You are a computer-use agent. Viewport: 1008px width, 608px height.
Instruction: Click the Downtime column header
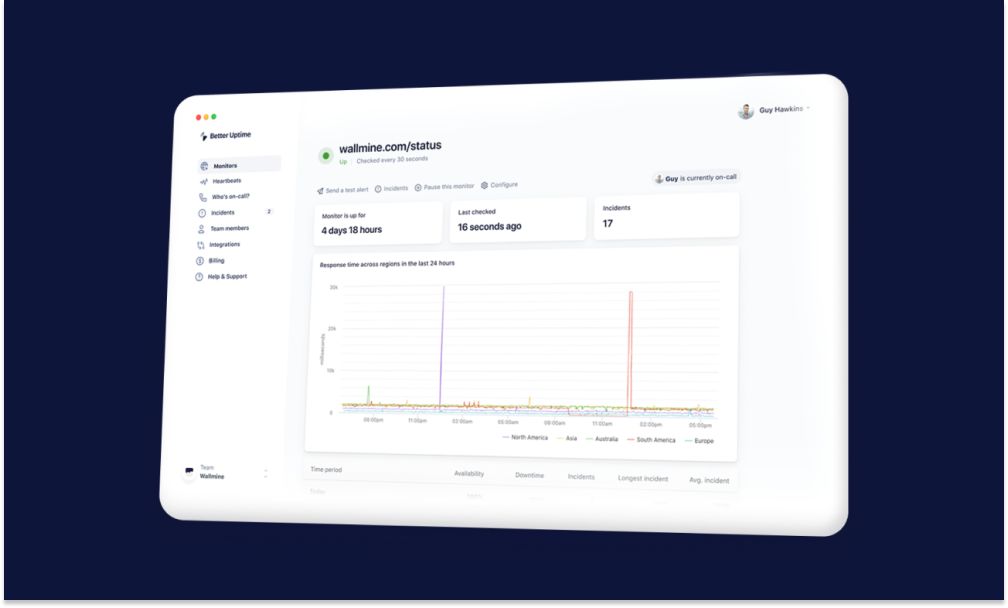click(x=530, y=476)
